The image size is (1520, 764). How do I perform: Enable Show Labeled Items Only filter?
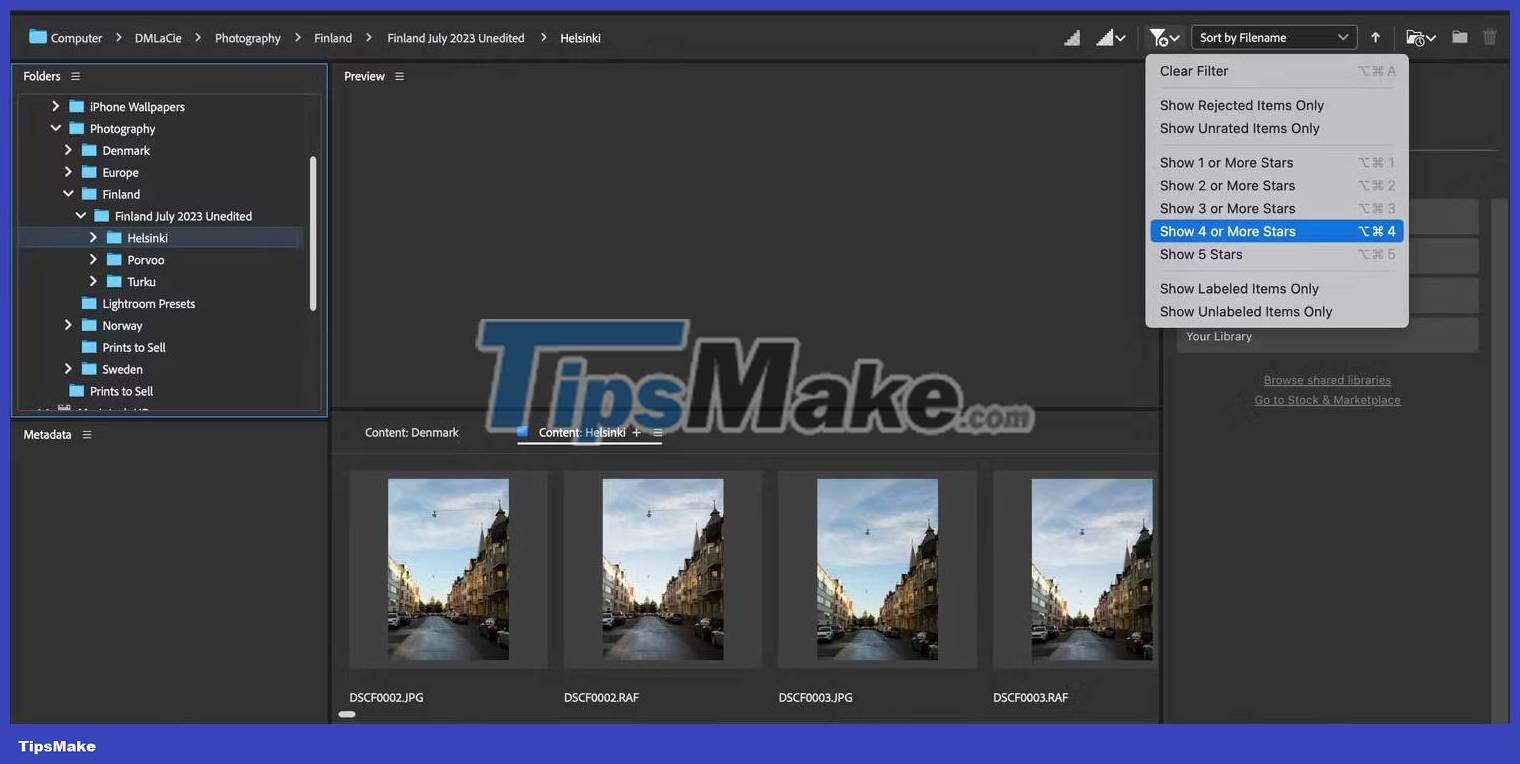pyautogui.click(x=1239, y=288)
